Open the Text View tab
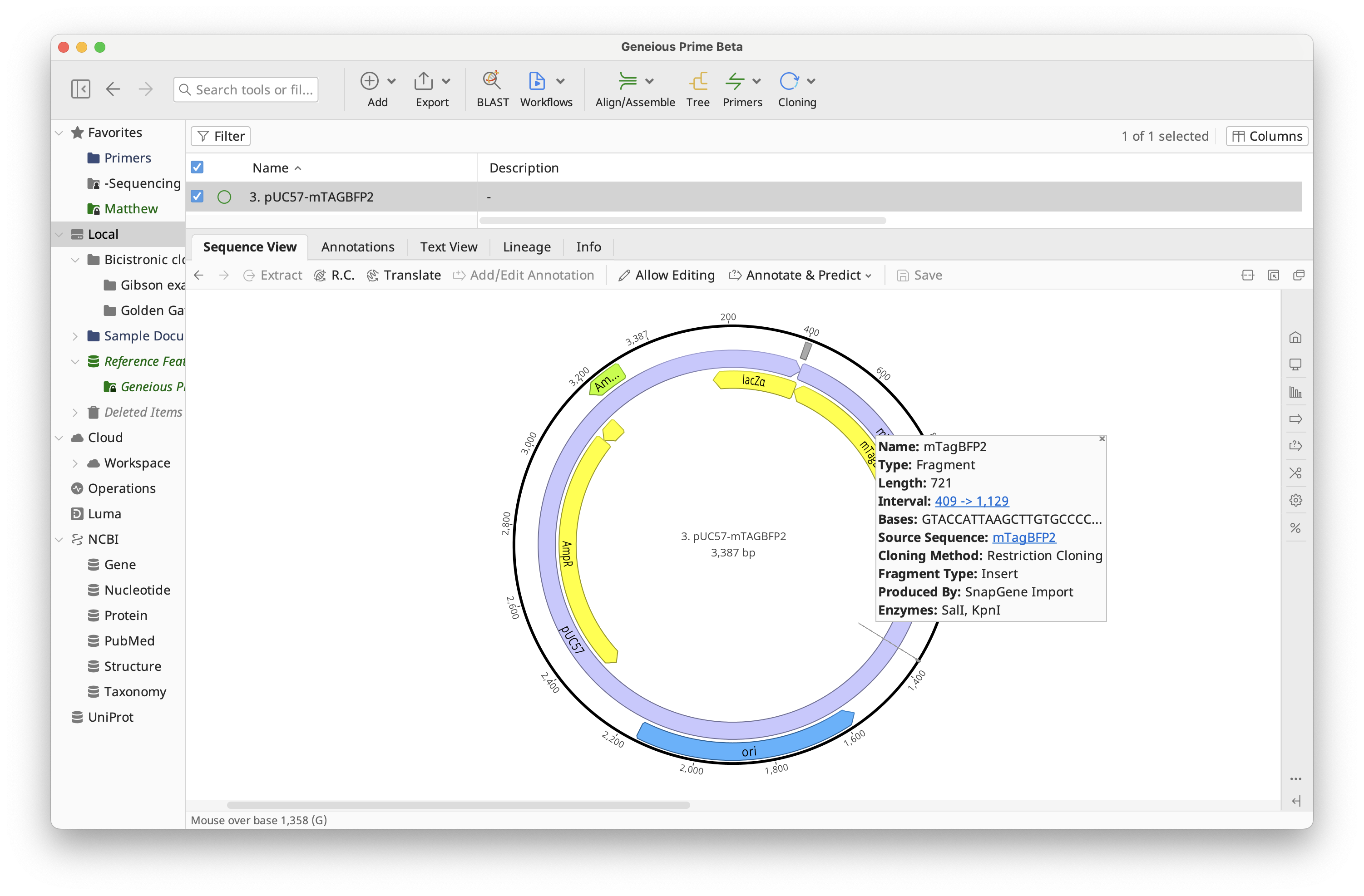Image resolution: width=1364 pixels, height=896 pixels. (x=448, y=247)
